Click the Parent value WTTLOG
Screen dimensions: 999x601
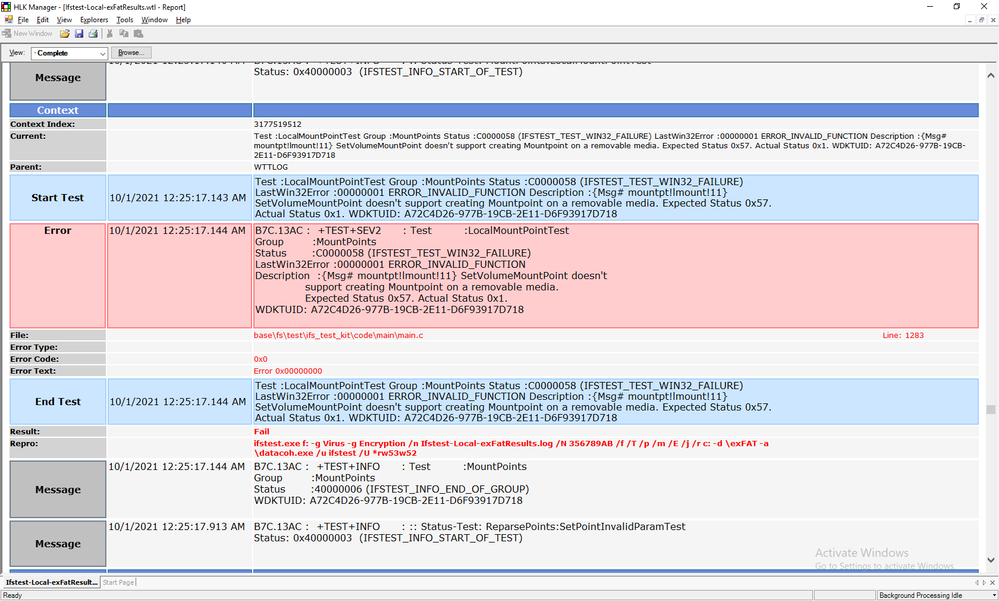pyautogui.click(x=271, y=167)
